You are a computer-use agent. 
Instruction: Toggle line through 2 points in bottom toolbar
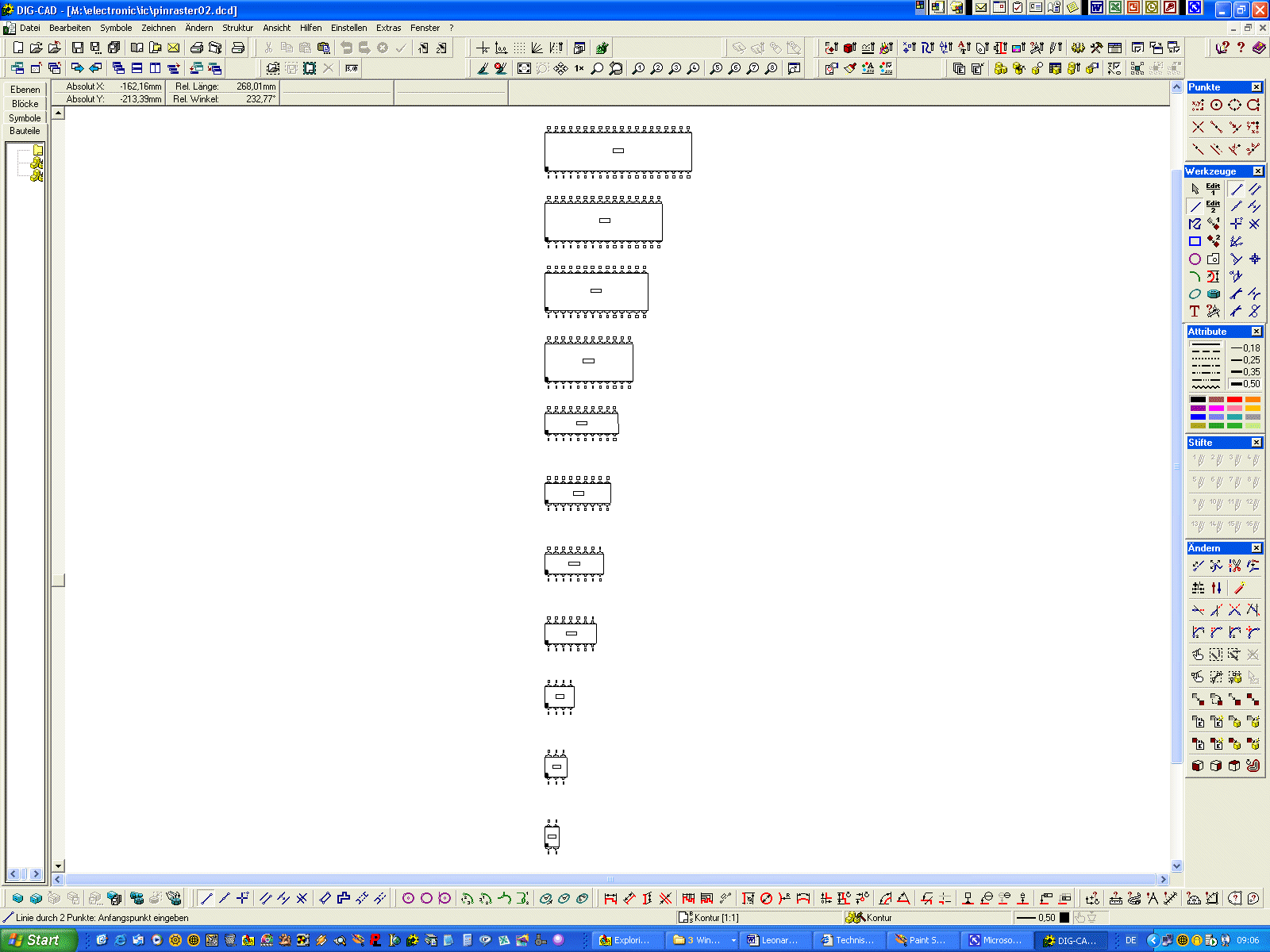(206, 898)
